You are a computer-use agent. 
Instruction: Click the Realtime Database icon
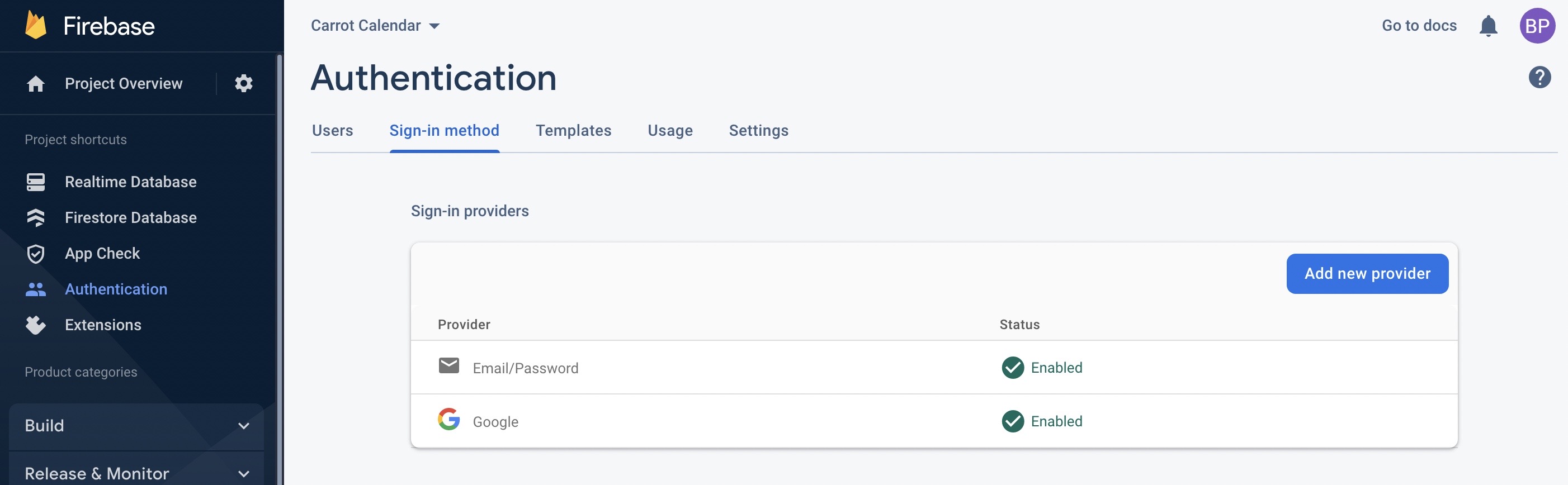click(36, 182)
